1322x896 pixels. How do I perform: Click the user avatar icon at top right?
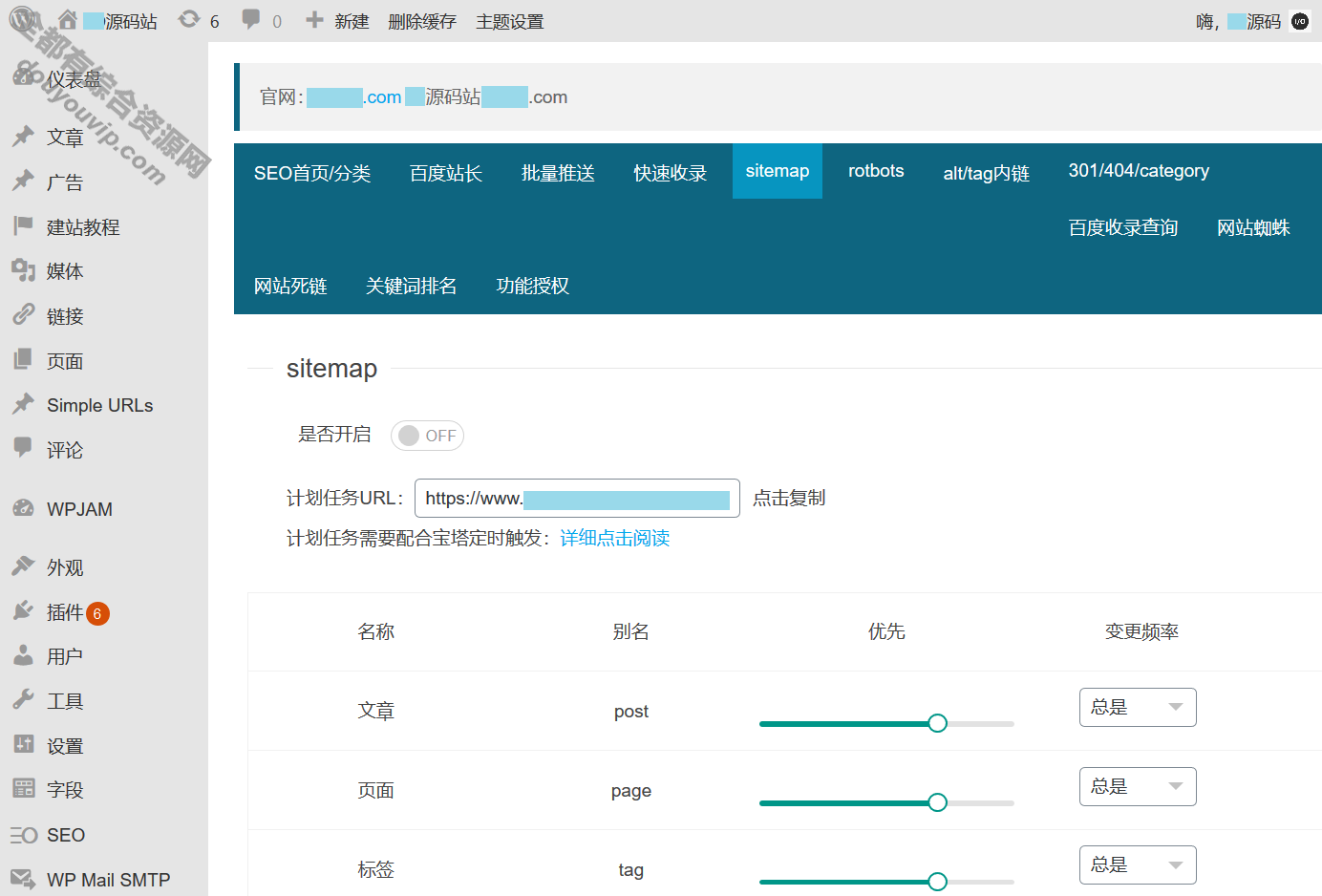click(x=1300, y=21)
